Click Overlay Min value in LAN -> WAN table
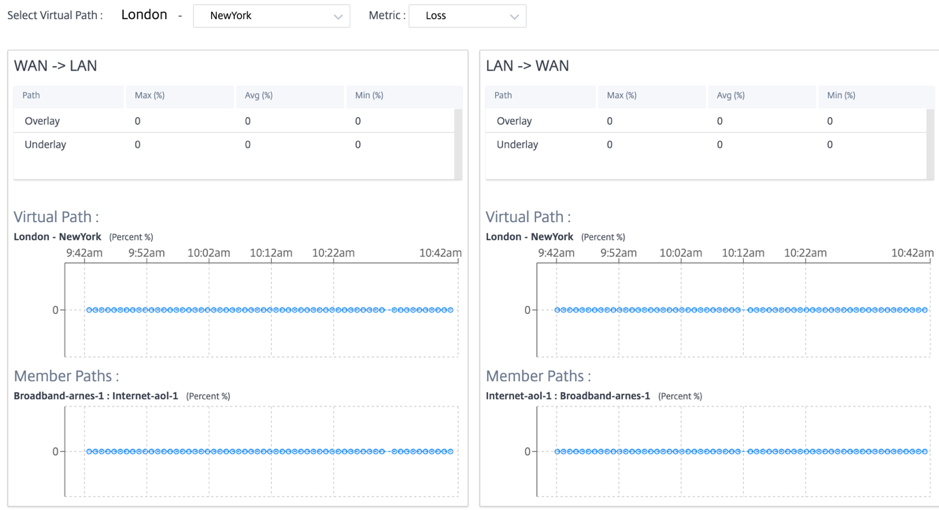 [830, 121]
